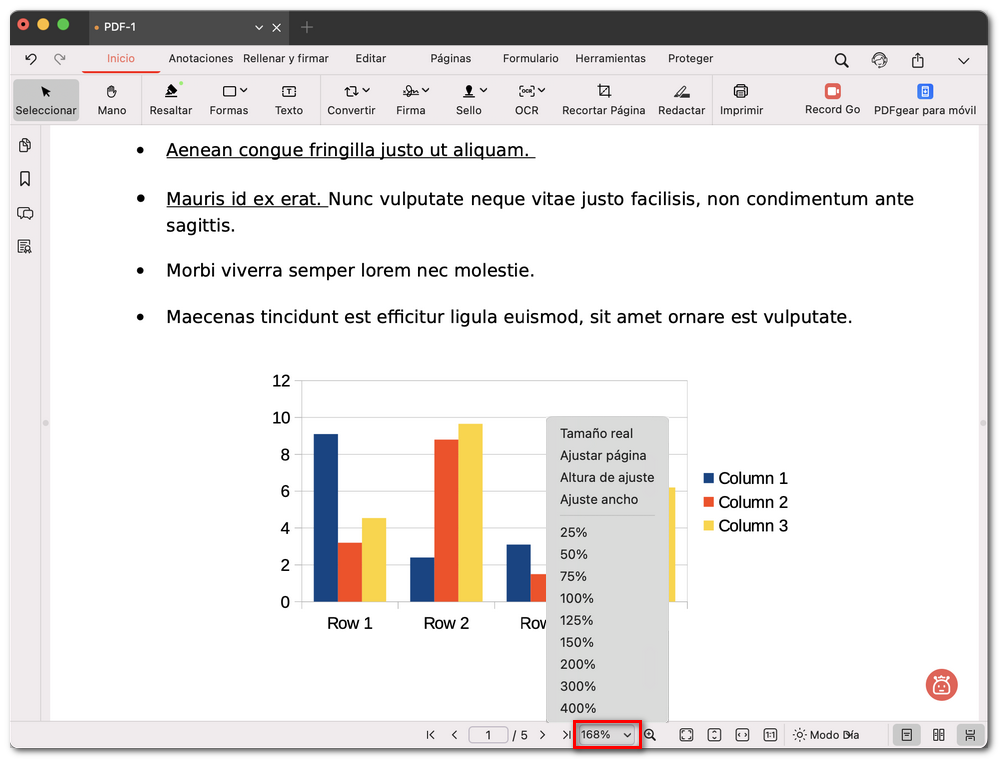Open the bookmarks panel in the sidebar

coord(25,179)
